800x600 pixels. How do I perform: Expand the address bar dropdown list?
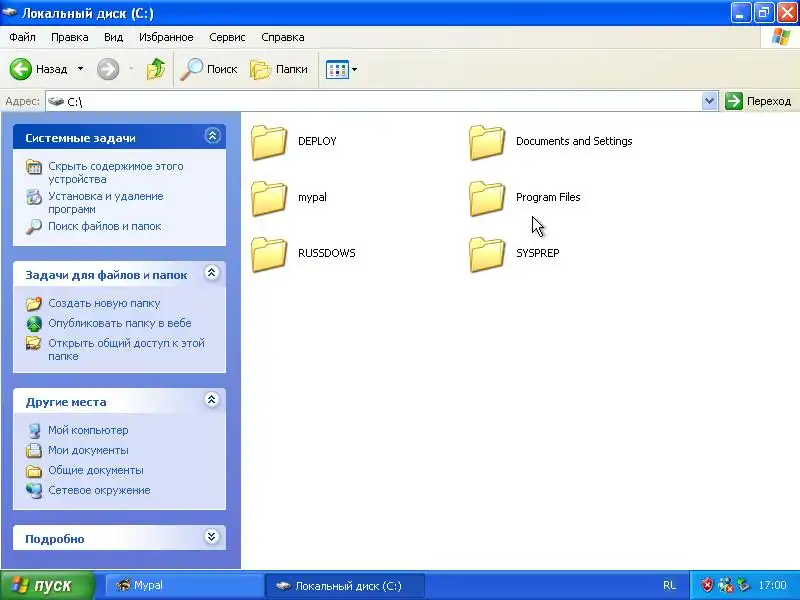(x=709, y=101)
